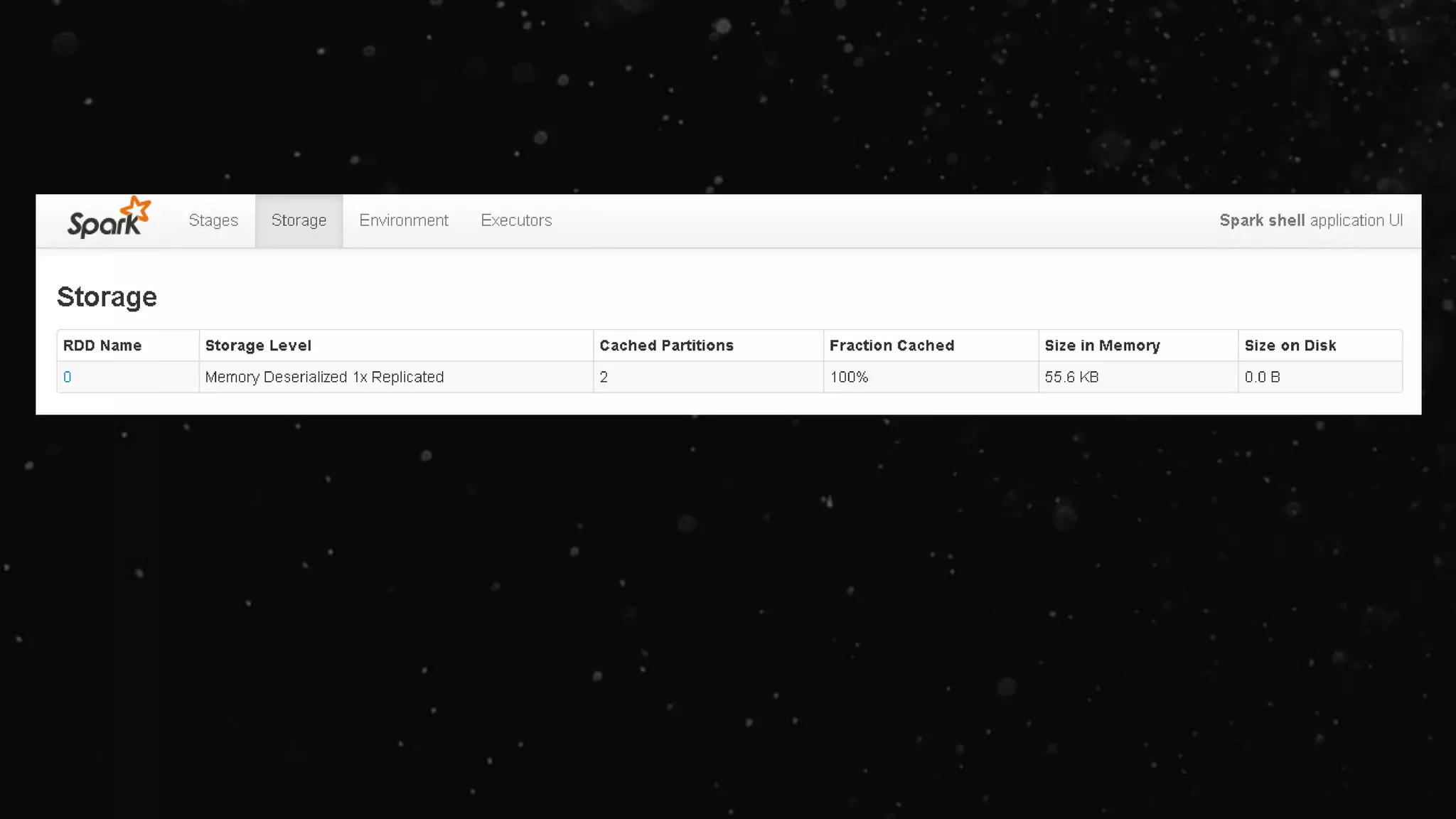Click the Cached Partitions column header
Image resolution: width=1456 pixels, height=819 pixels.
pos(666,346)
